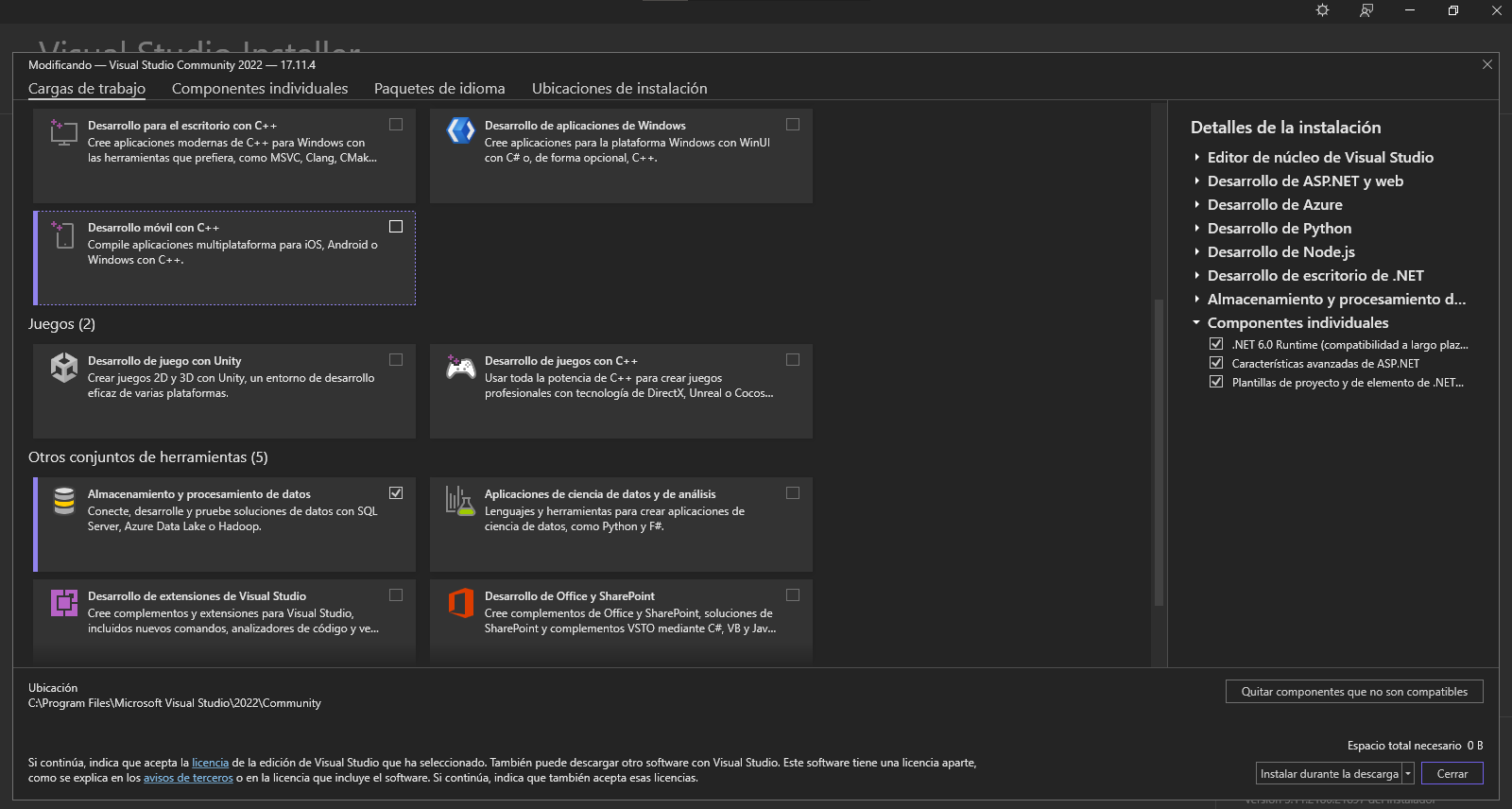
Task: Expand Desarrollo de escritorio de .NET
Action: [x=1196, y=275]
